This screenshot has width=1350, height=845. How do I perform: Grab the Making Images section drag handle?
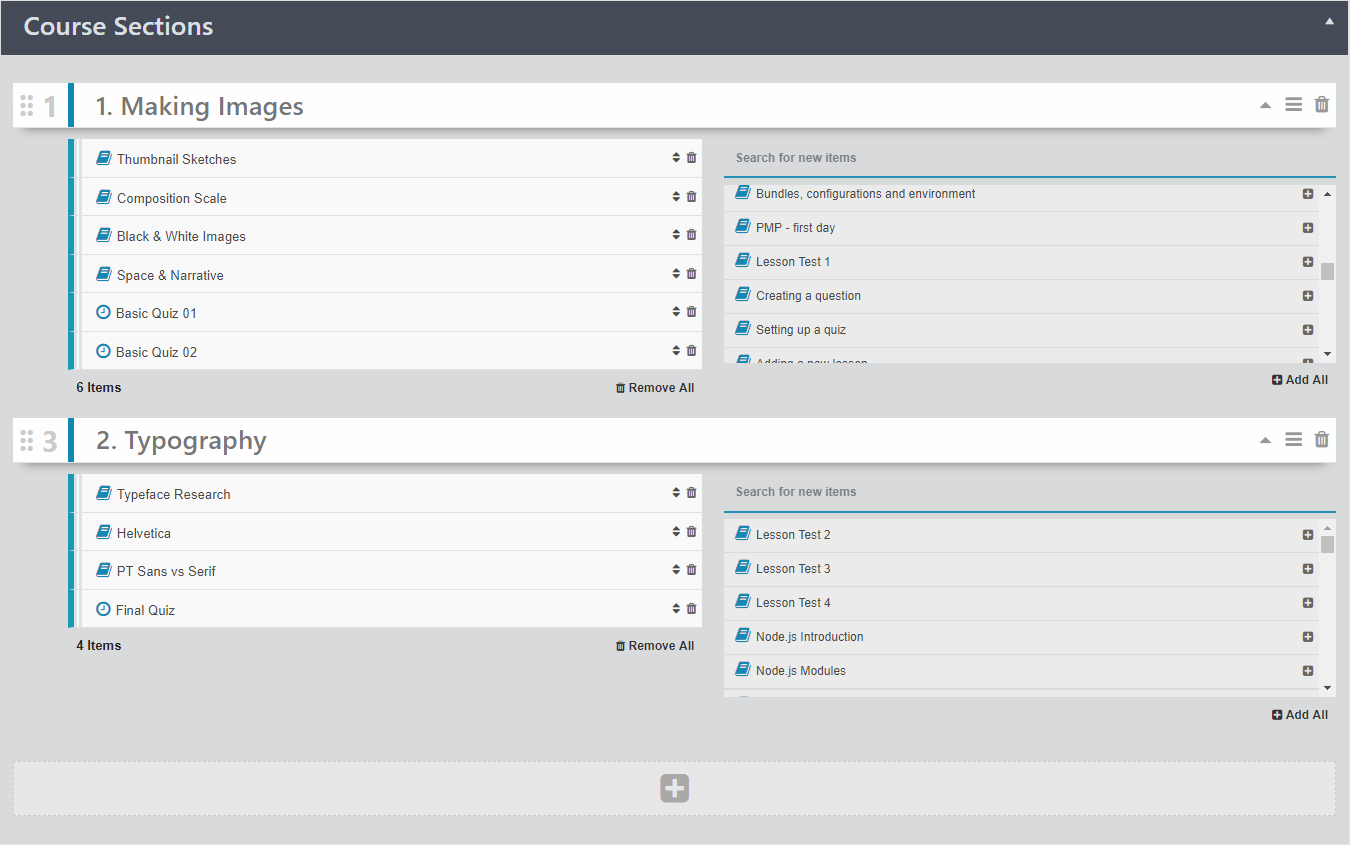(x=27, y=105)
